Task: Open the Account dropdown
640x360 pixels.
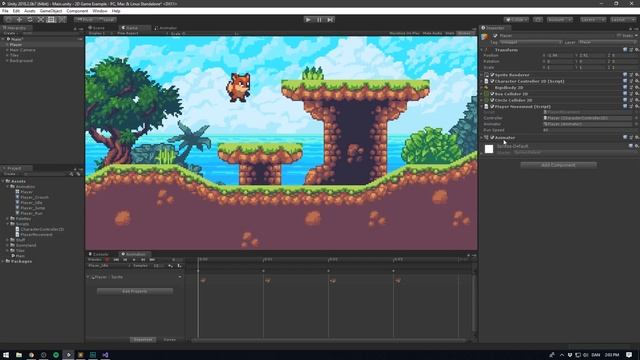Action: point(560,20)
